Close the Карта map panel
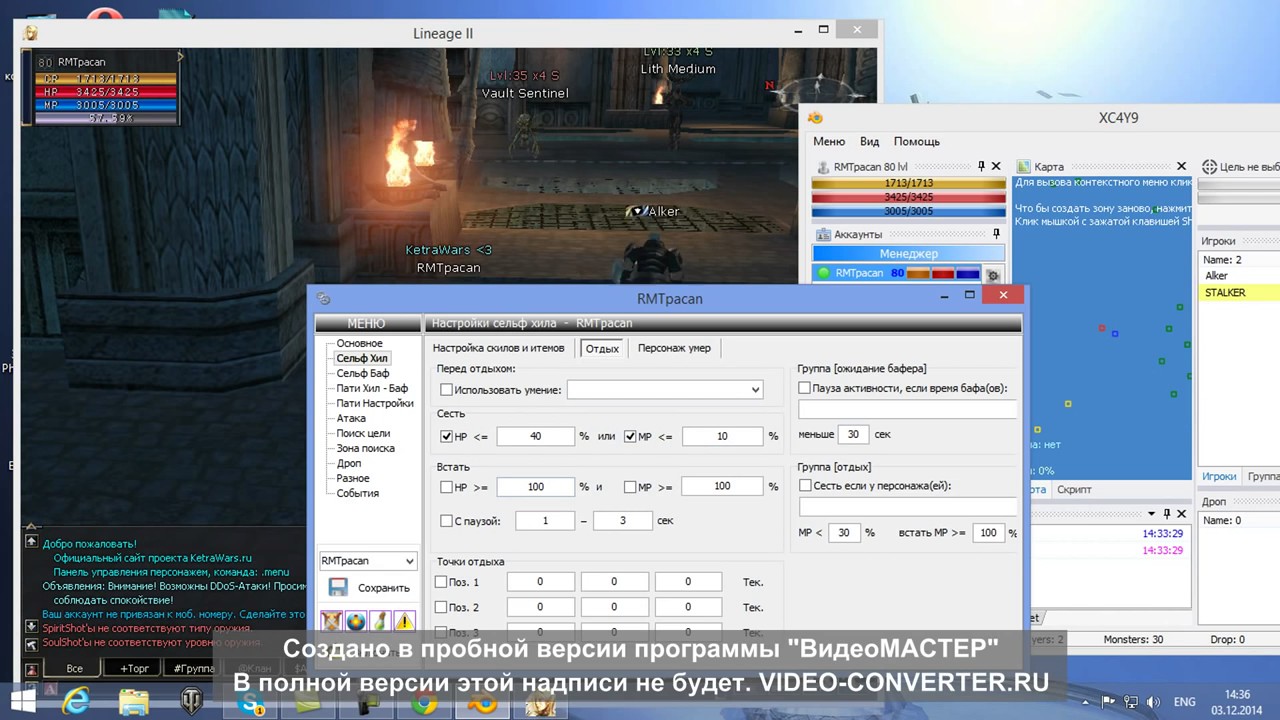This screenshot has height=720, width=1280. click(x=1181, y=166)
